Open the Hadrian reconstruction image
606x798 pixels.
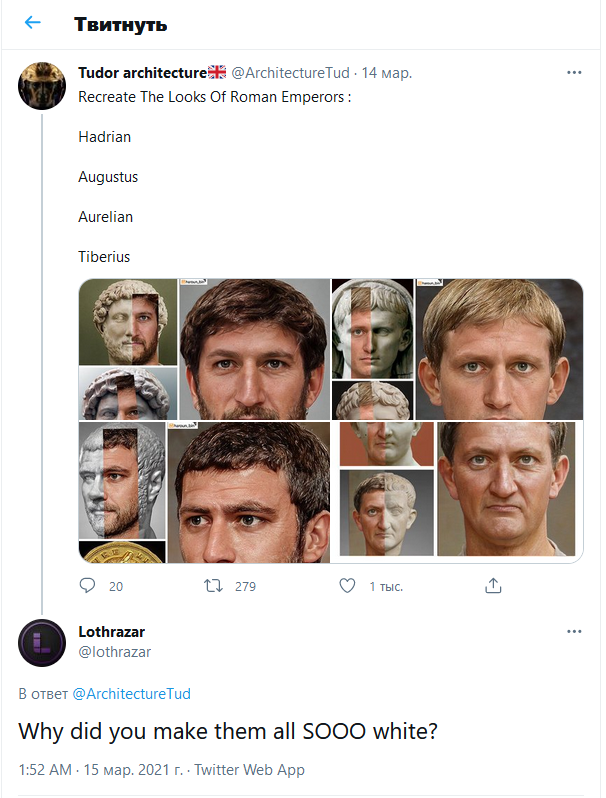204,349
